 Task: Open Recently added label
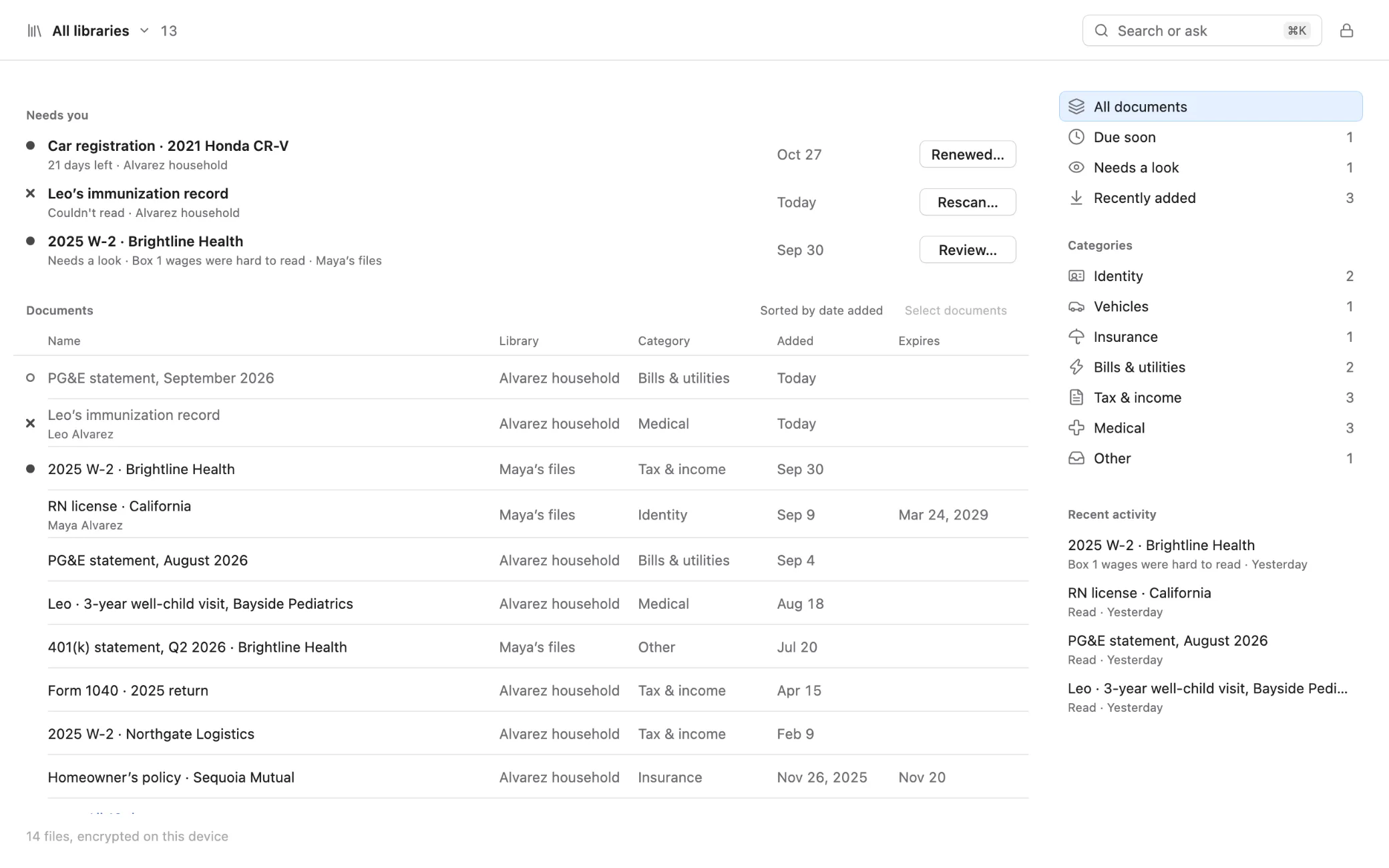pos(1144,198)
